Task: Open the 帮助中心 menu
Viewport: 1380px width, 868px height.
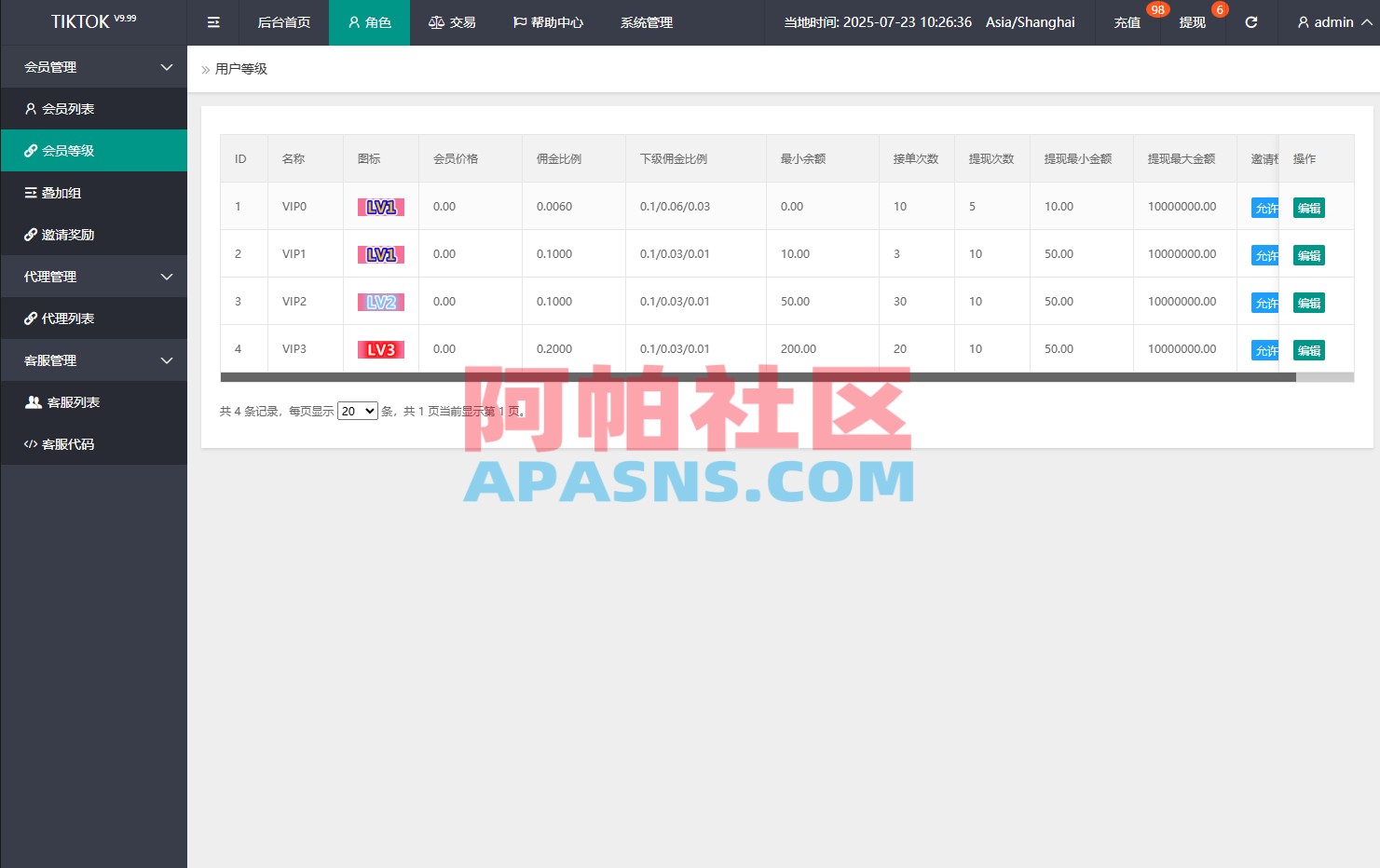Action: pyautogui.click(x=548, y=22)
